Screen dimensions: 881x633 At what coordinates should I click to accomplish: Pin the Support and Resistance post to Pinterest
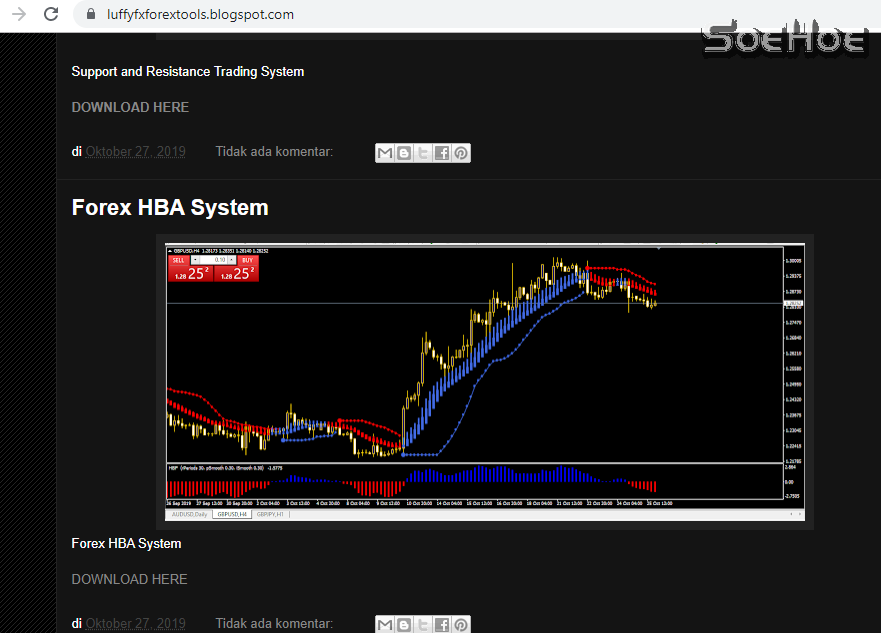tap(461, 153)
